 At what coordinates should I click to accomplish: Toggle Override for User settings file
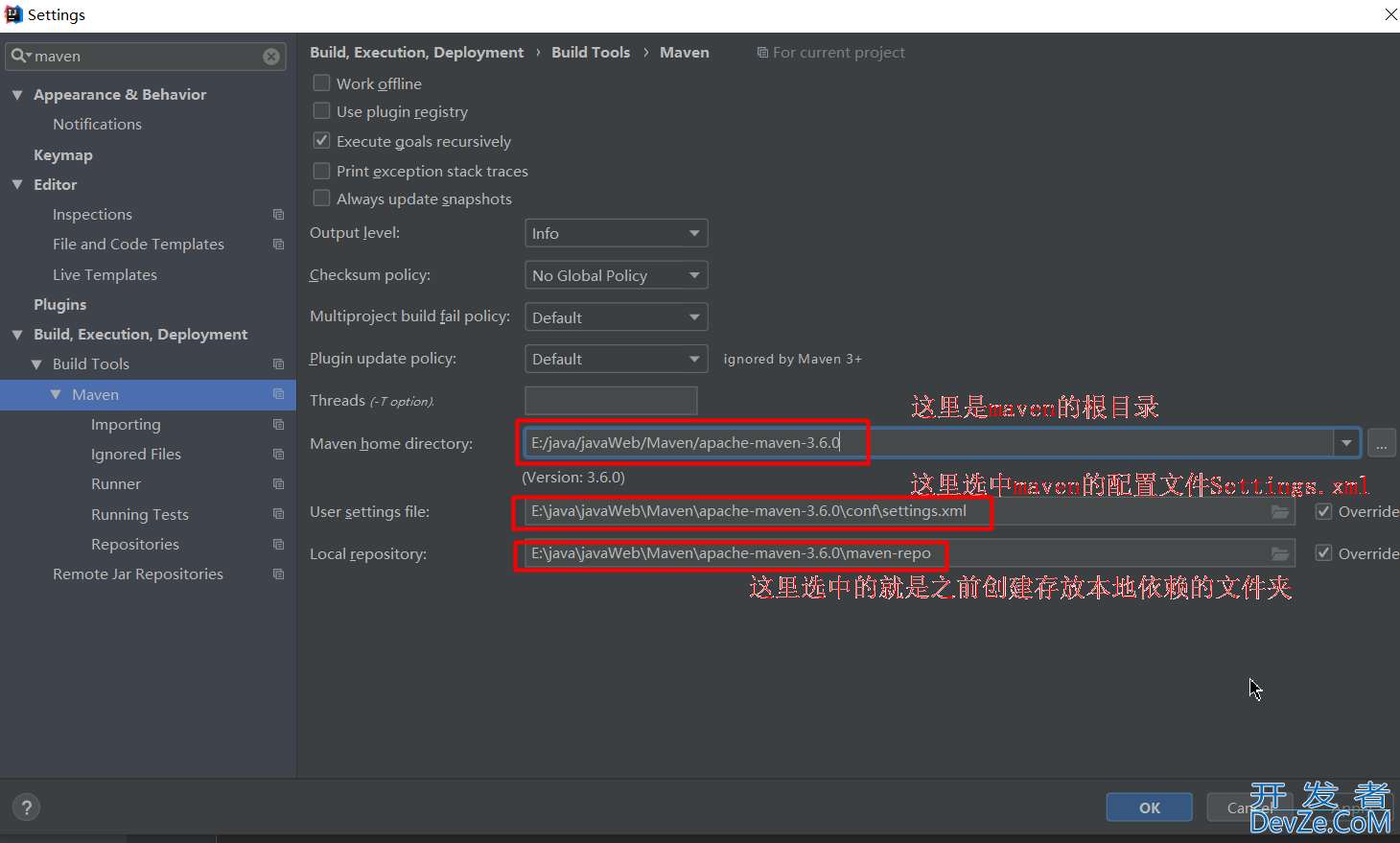pyautogui.click(x=1323, y=511)
